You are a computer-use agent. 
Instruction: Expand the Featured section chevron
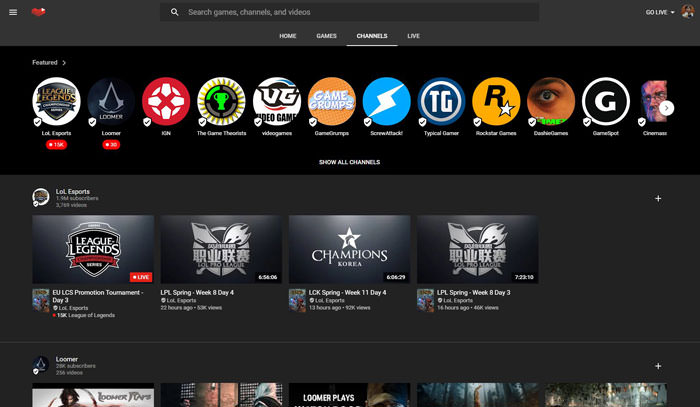pyautogui.click(x=65, y=62)
